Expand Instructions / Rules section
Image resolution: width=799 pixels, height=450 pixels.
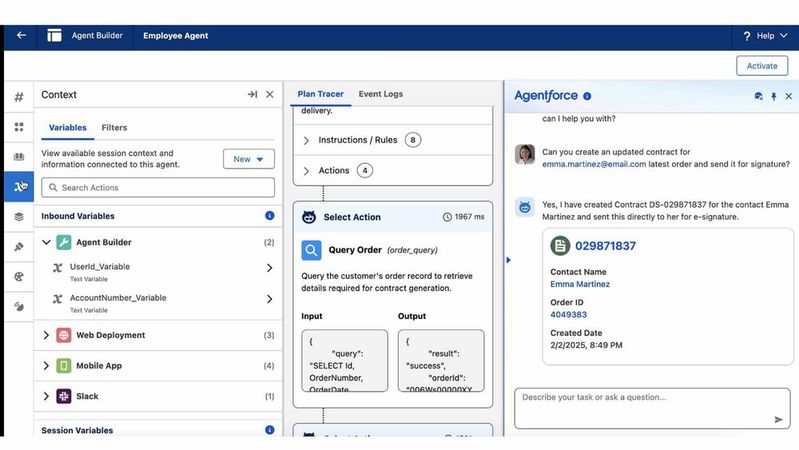(x=306, y=140)
